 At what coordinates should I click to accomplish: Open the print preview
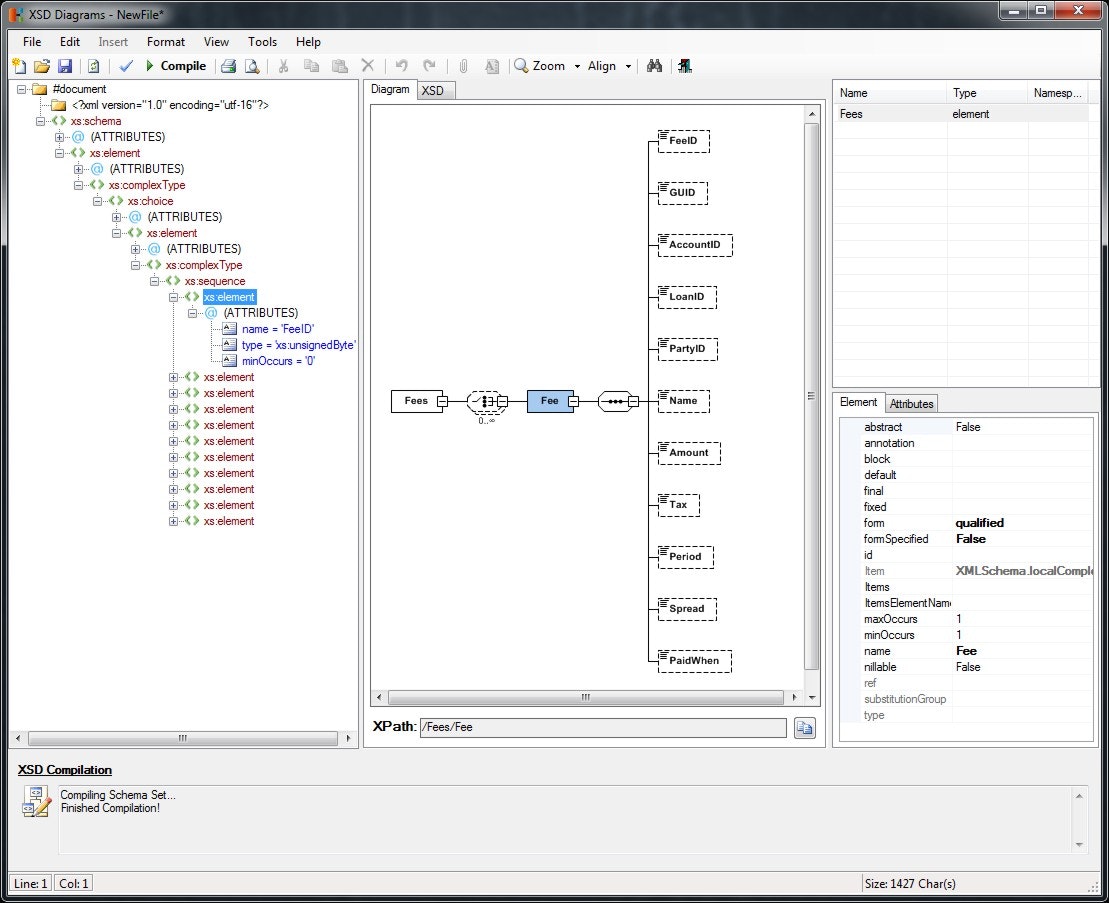252,65
